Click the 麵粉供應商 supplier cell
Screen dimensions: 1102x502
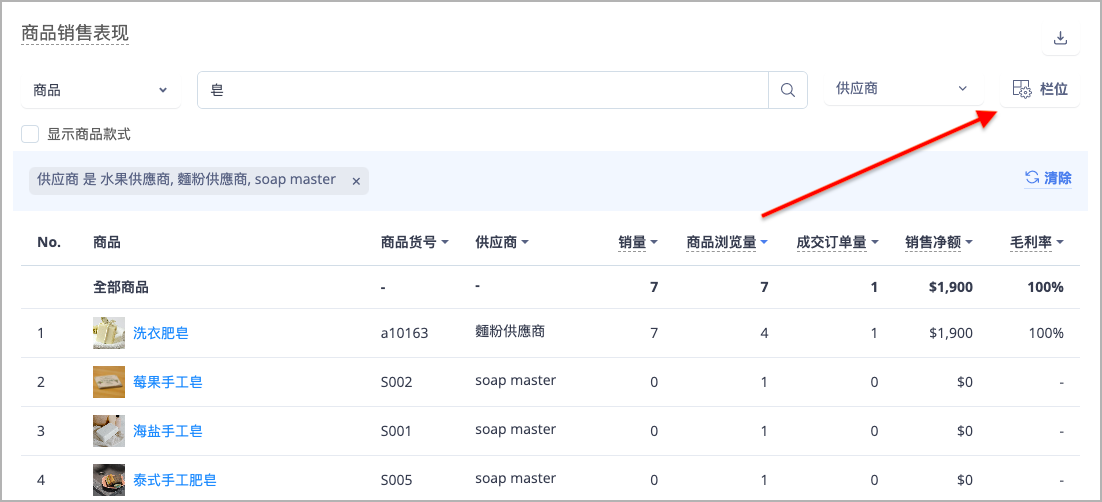(x=510, y=331)
